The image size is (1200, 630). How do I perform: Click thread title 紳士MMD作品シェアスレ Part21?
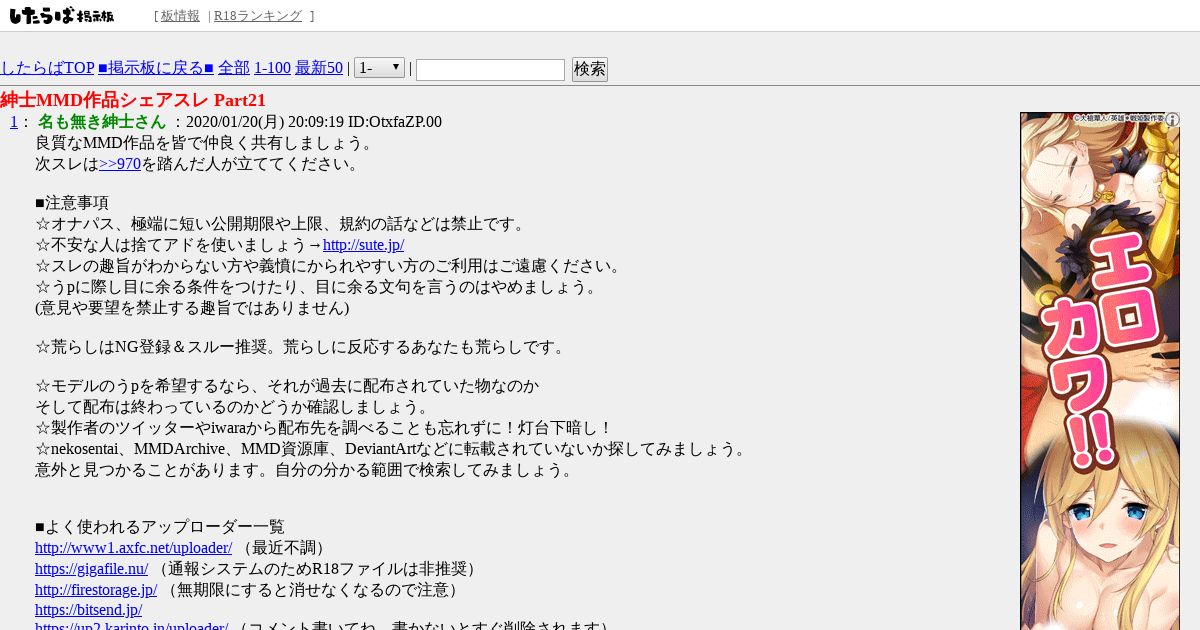(133, 100)
